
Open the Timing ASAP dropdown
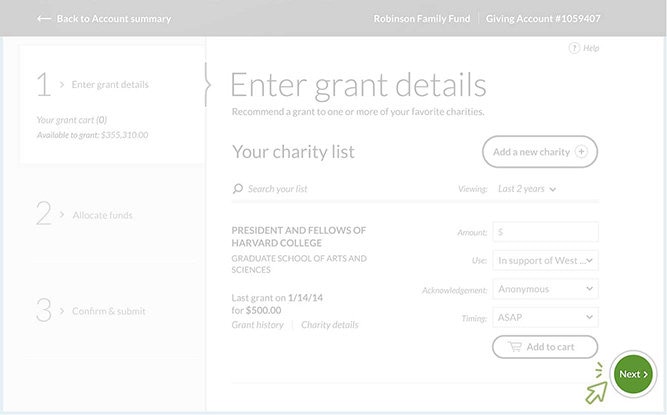click(545, 318)
